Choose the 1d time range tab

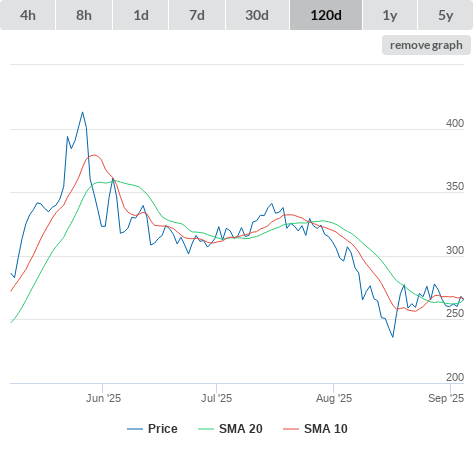[141, 15]
